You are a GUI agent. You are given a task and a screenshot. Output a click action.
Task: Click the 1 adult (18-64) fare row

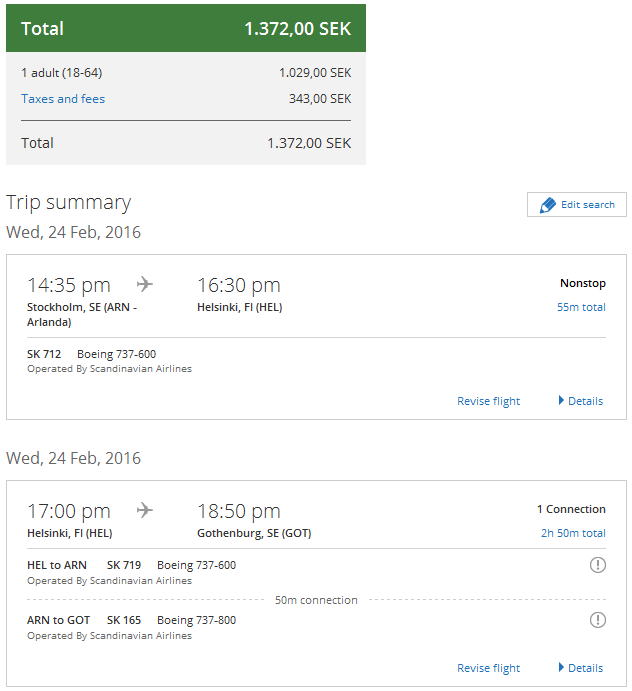click(x=62, y=73)
